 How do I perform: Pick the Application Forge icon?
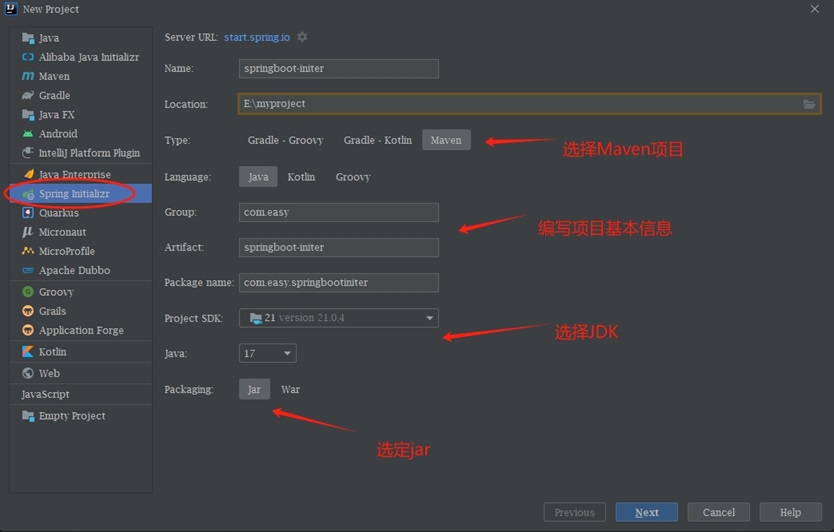28,330
